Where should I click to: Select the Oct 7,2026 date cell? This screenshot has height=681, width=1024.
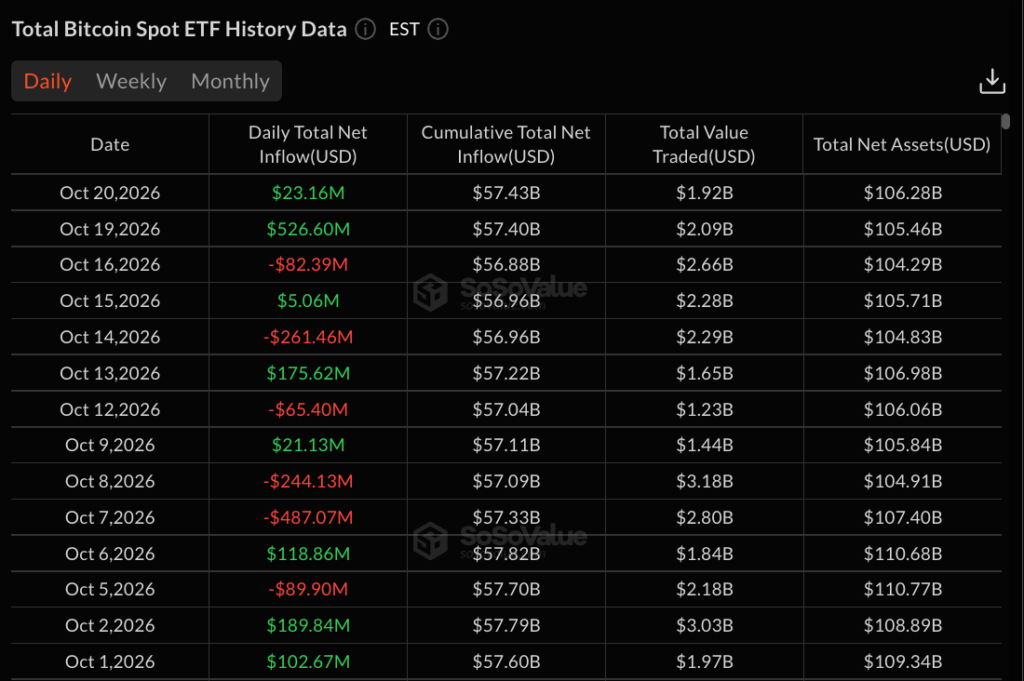110,517
